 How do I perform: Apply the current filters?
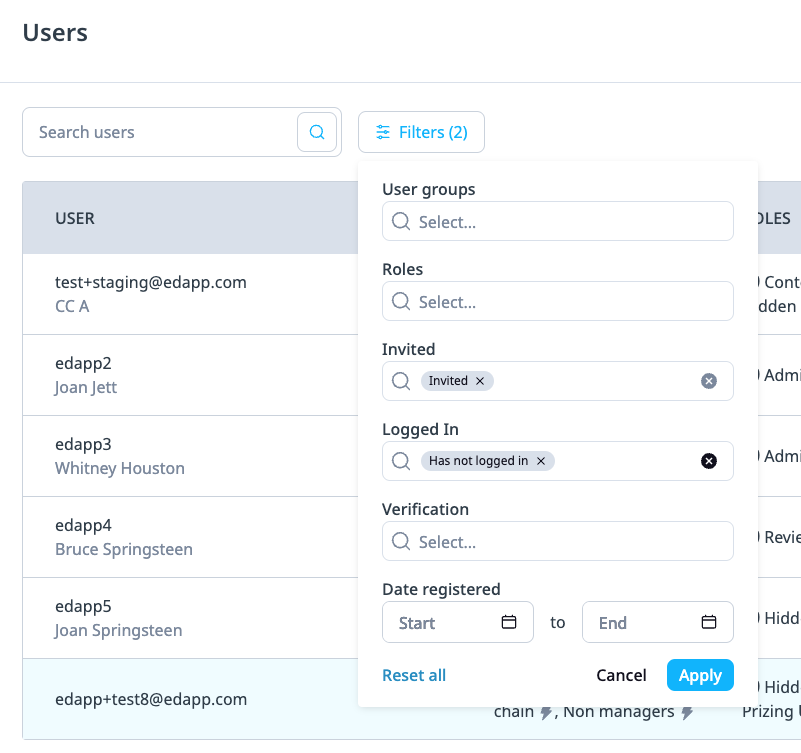[x=700, y=675]
